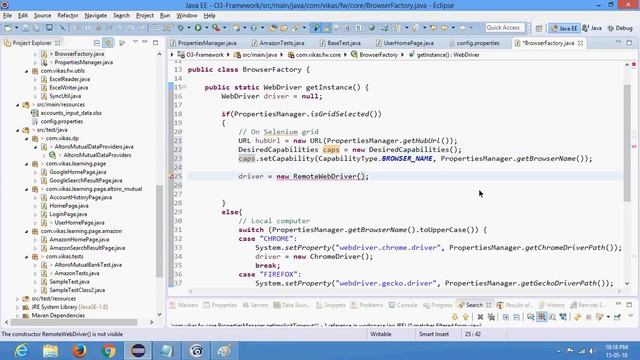This screenshot has height=360, width=640.
Task: Open dropdown arrow next to Run button
Action: 206,28
